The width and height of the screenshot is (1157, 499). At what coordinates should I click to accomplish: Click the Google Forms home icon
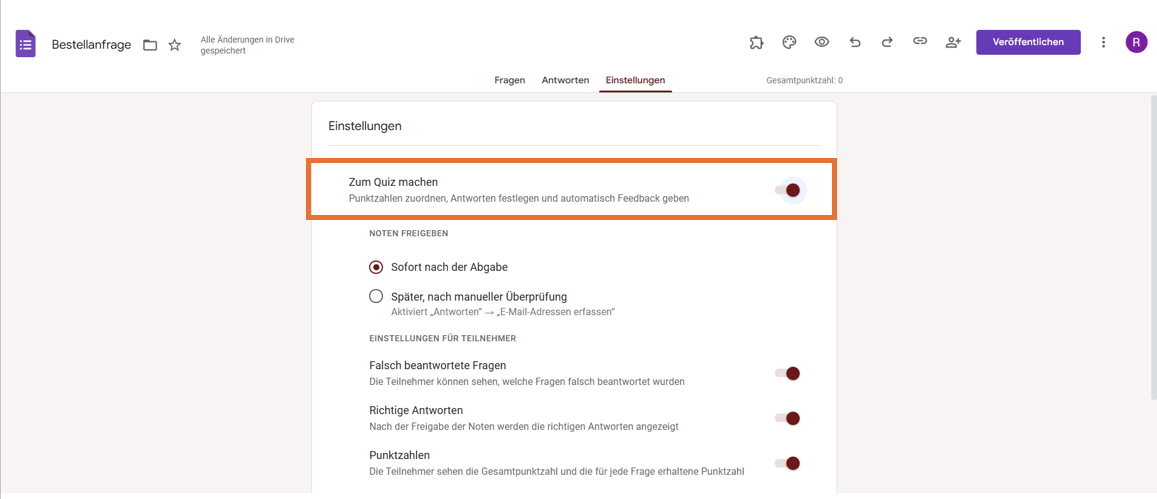pos(26,44)
